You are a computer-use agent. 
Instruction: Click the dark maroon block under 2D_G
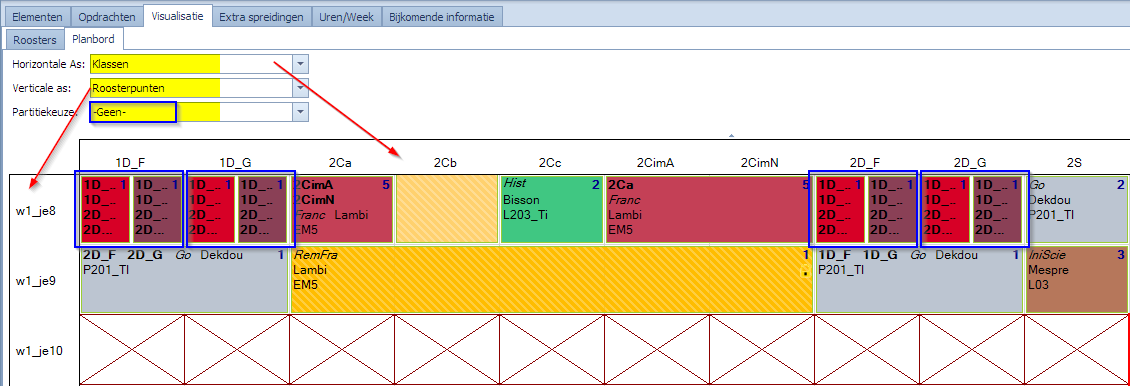tap(997, 210)
